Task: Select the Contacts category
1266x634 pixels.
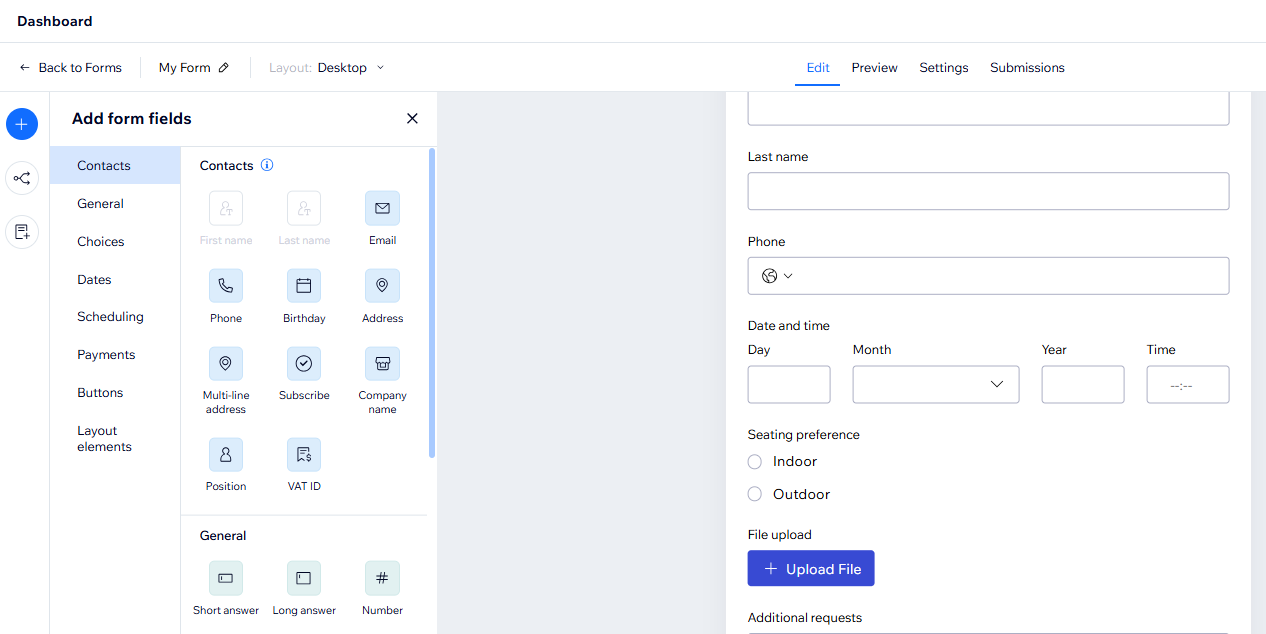Action: (115, 166)
